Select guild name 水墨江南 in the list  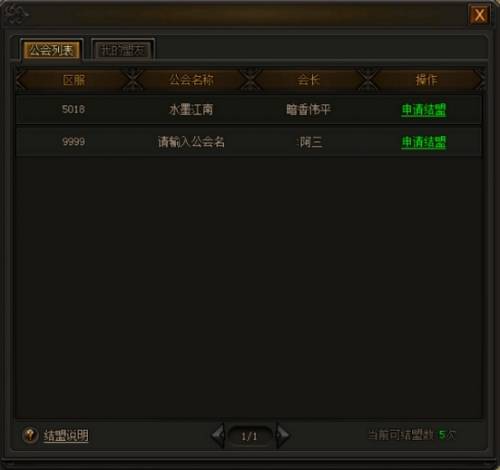pos(191,110)
